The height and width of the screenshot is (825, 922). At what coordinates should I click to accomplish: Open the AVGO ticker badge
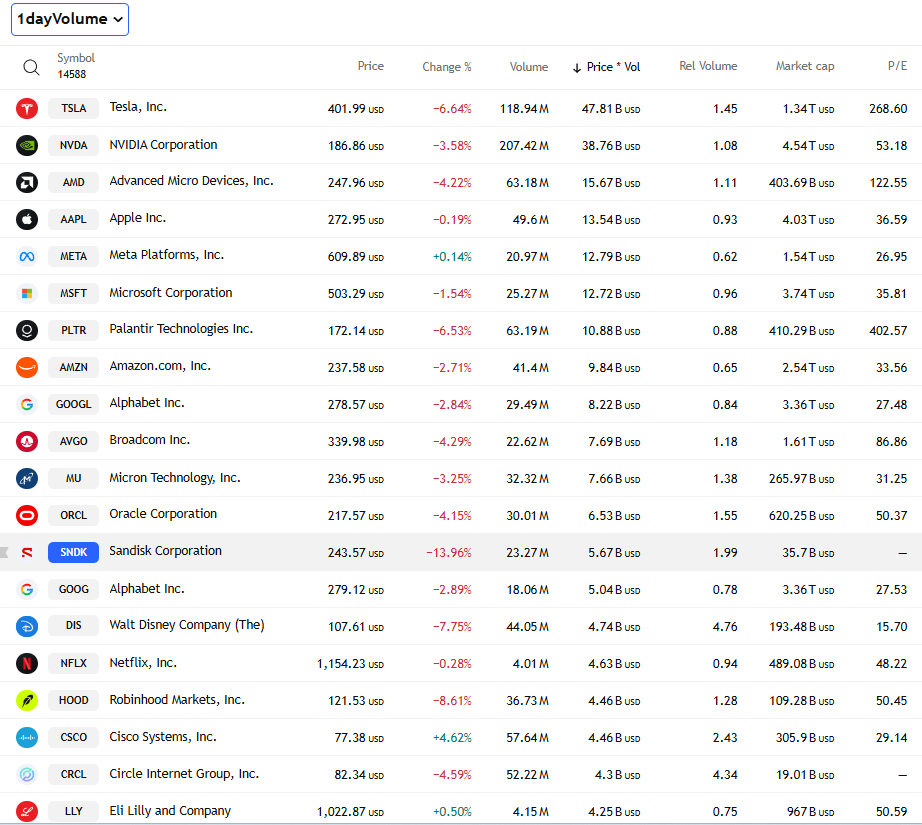point(74,442)
